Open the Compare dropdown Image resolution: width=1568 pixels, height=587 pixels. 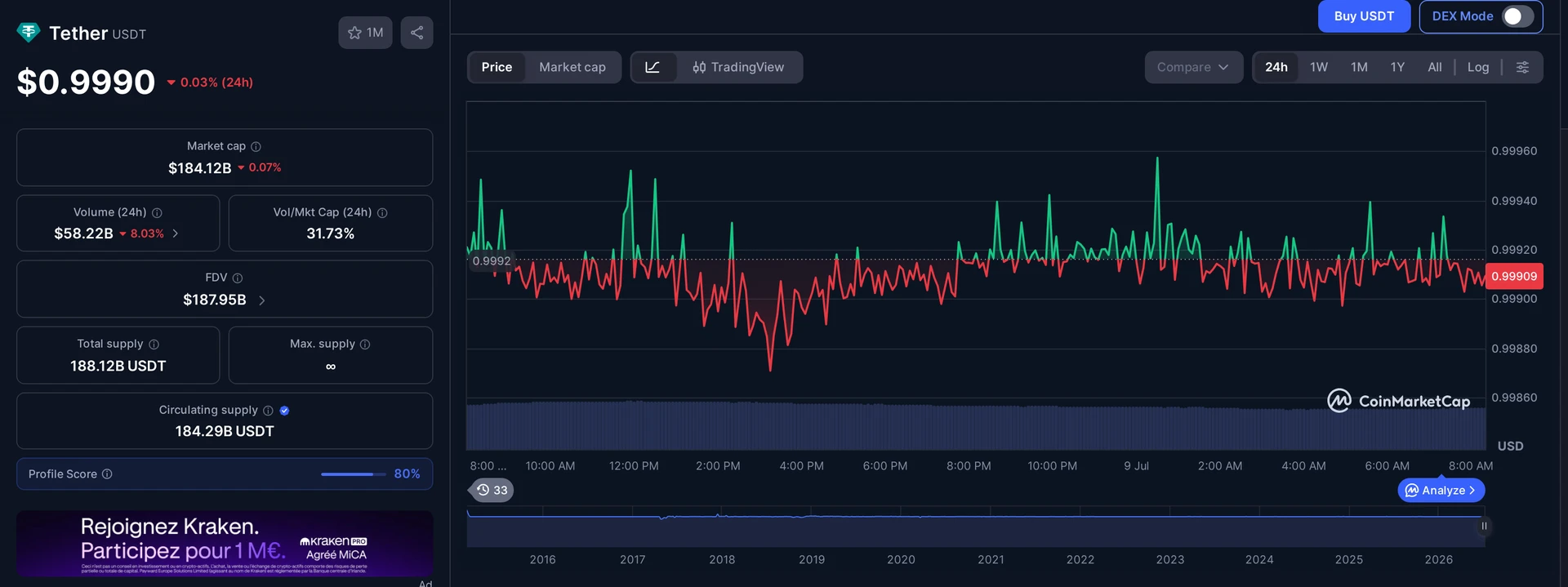pyautogui.click(x=1193, y=67)
